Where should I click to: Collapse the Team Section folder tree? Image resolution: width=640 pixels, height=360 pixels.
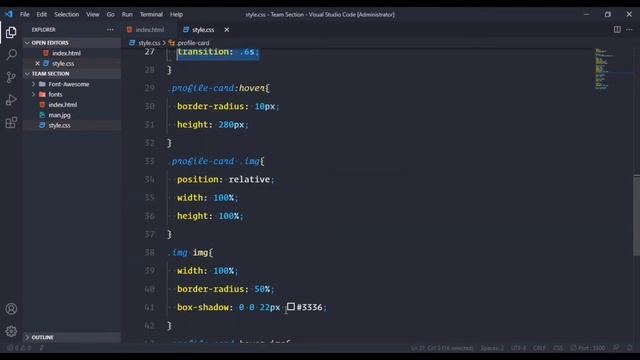27,73
